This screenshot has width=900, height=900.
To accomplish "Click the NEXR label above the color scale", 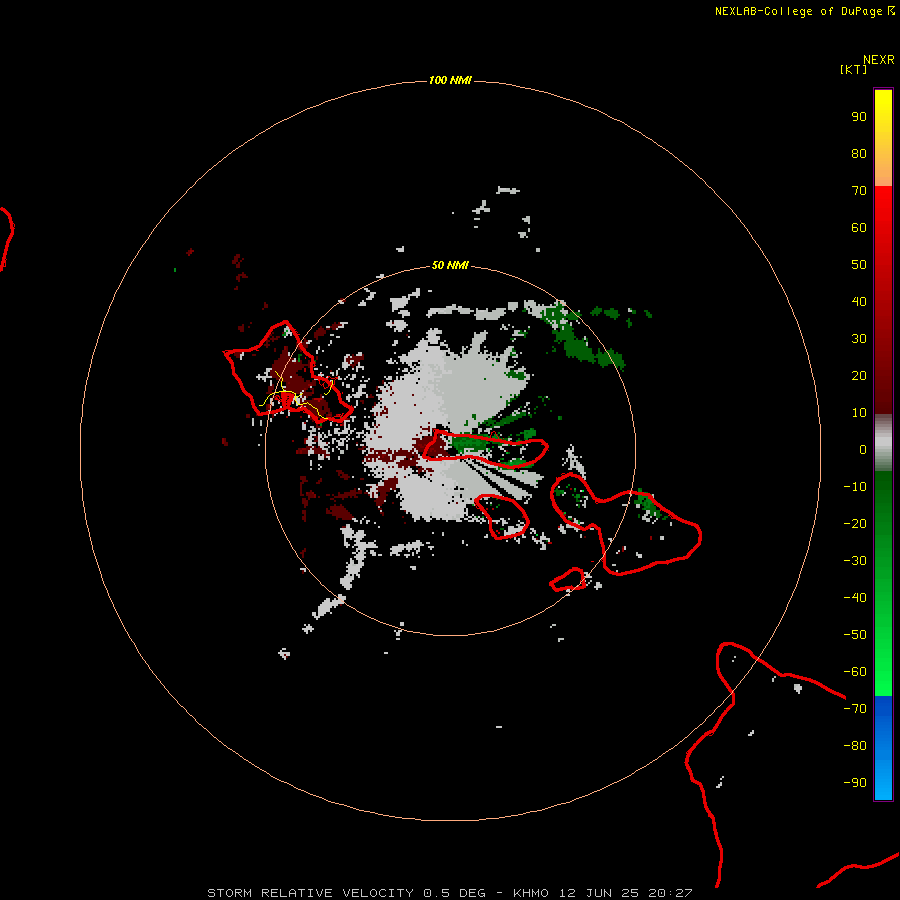I will click(878, 60).
